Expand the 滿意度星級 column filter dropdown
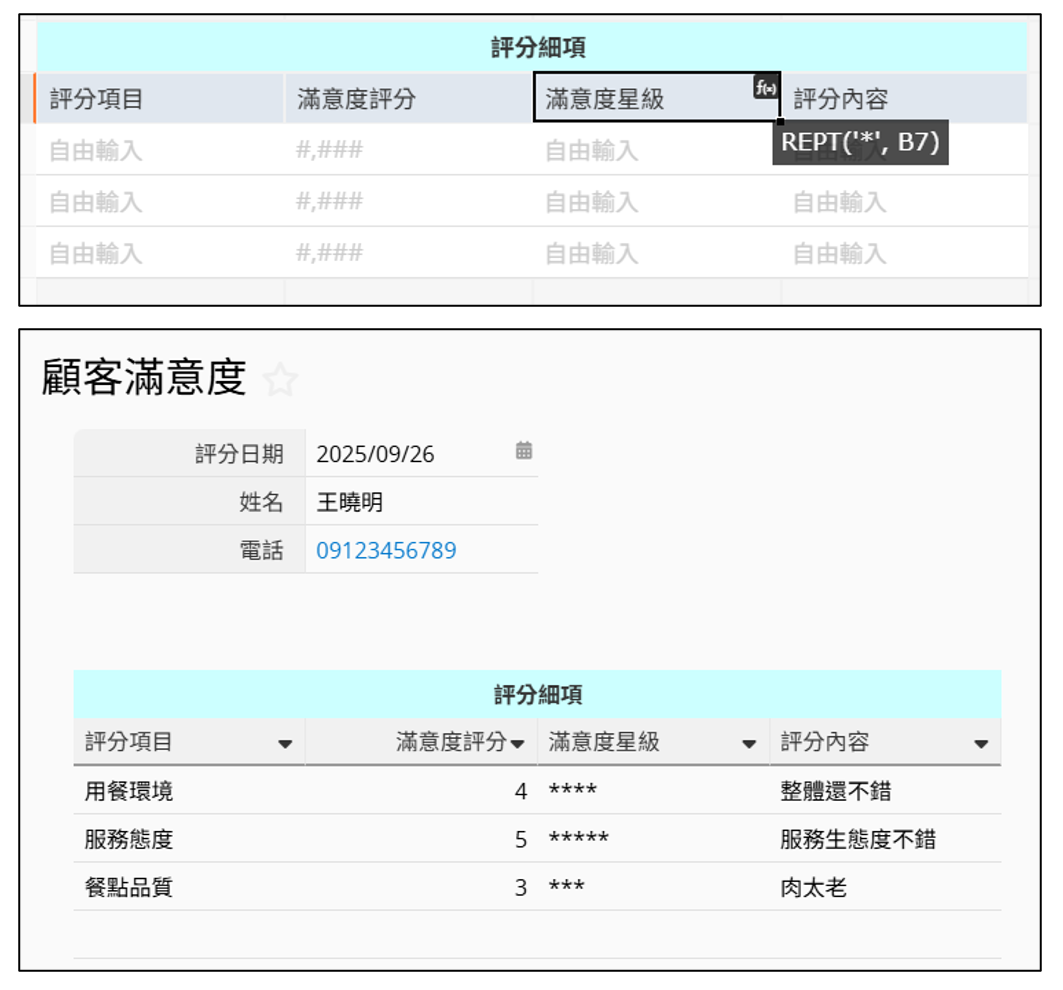The height and width of the screenshot is (990, 1063). tap(749, 744)
